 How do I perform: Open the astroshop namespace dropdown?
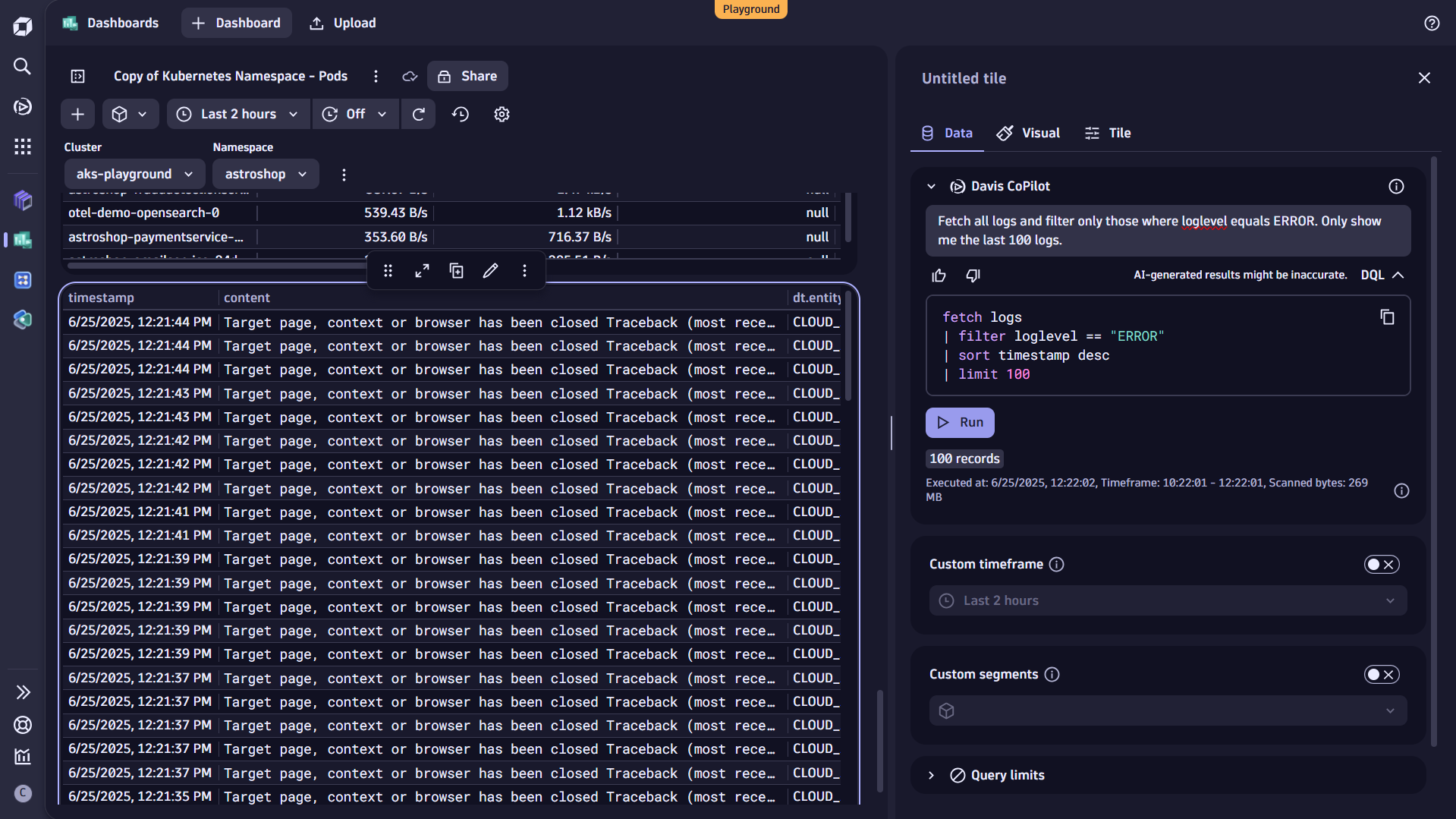pyautogui.click(x=265, y=173)
